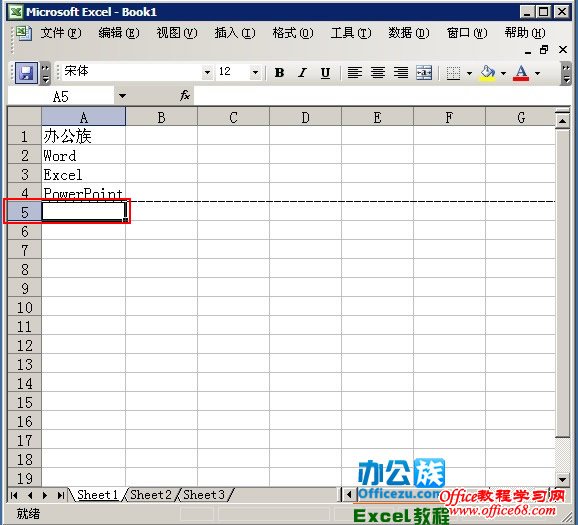Open the 窗口(W) menu

click(x=467, y=33)
